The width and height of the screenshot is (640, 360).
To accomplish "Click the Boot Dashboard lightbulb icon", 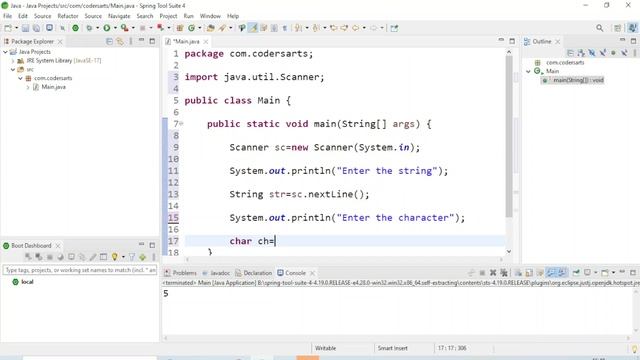I will pyautogui.click(x=115, y=257).
